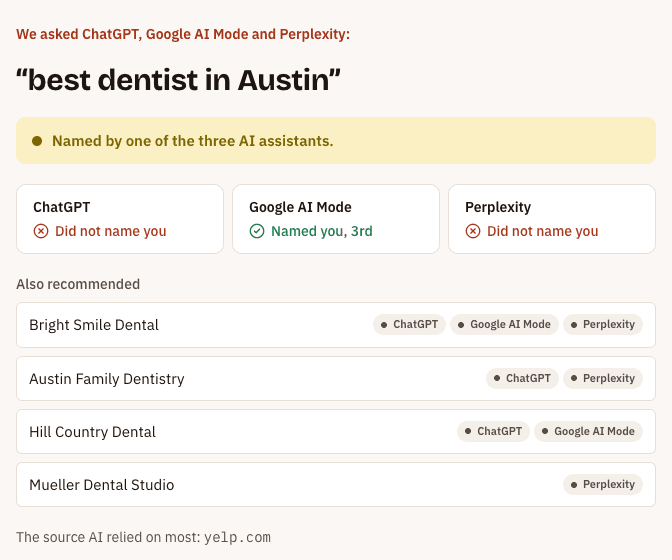Select ChatGPT tag on Bright Smile Dental row
This screenshot has width=672, height=560.
(409, 324)
